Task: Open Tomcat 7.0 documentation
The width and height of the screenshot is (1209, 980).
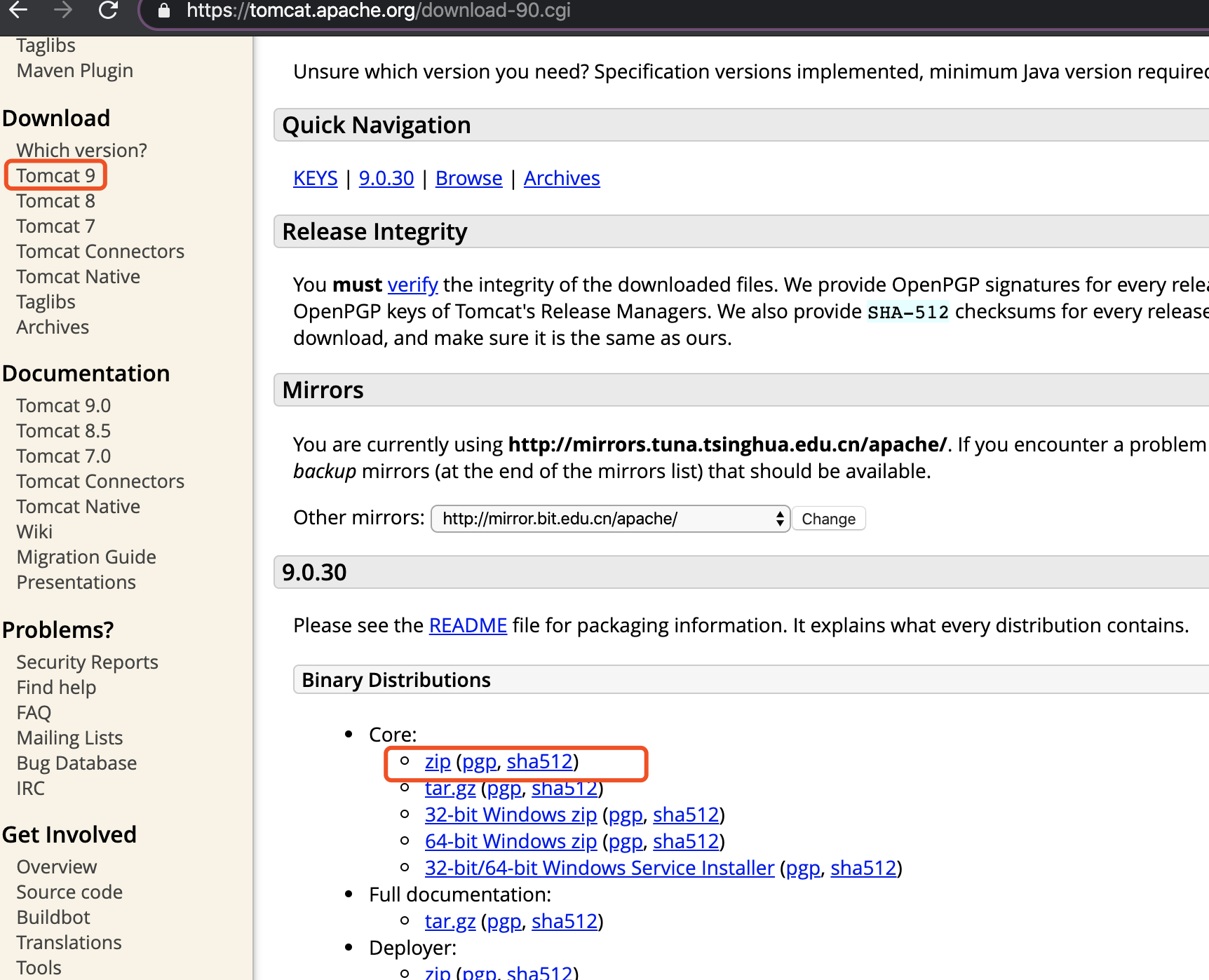Action: point(63,456)
